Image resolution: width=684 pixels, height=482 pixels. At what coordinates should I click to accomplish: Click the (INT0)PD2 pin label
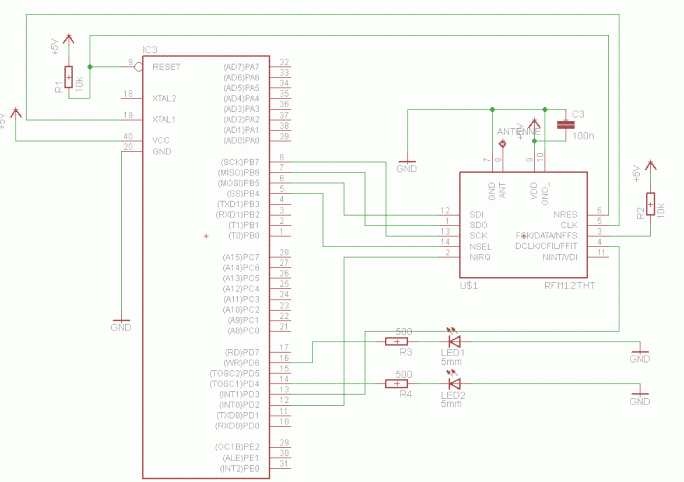click(x=239, y=405)
